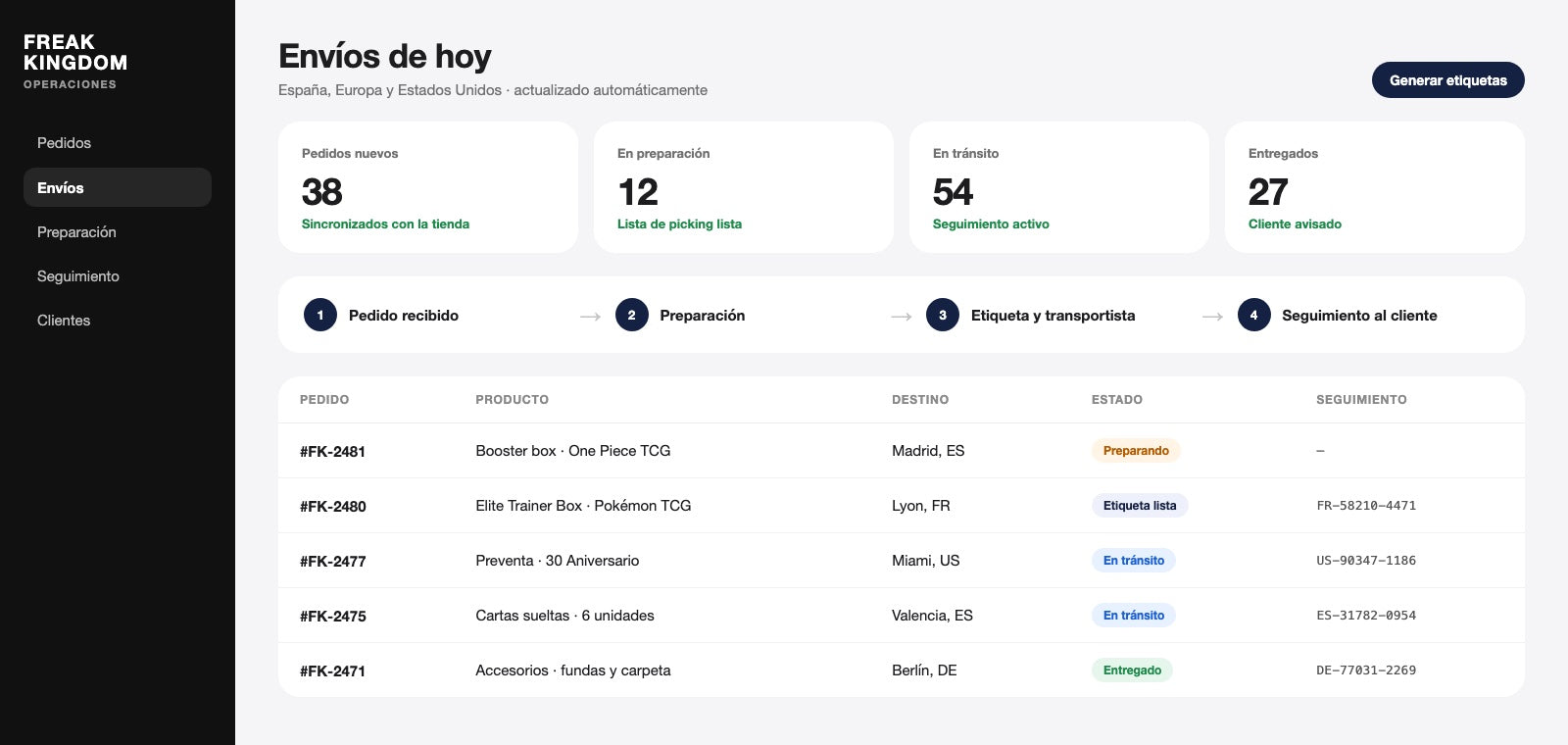The image size is (1568, 745).
Task: Click order number #FK-2471
Action: click(x=332, y=671)
